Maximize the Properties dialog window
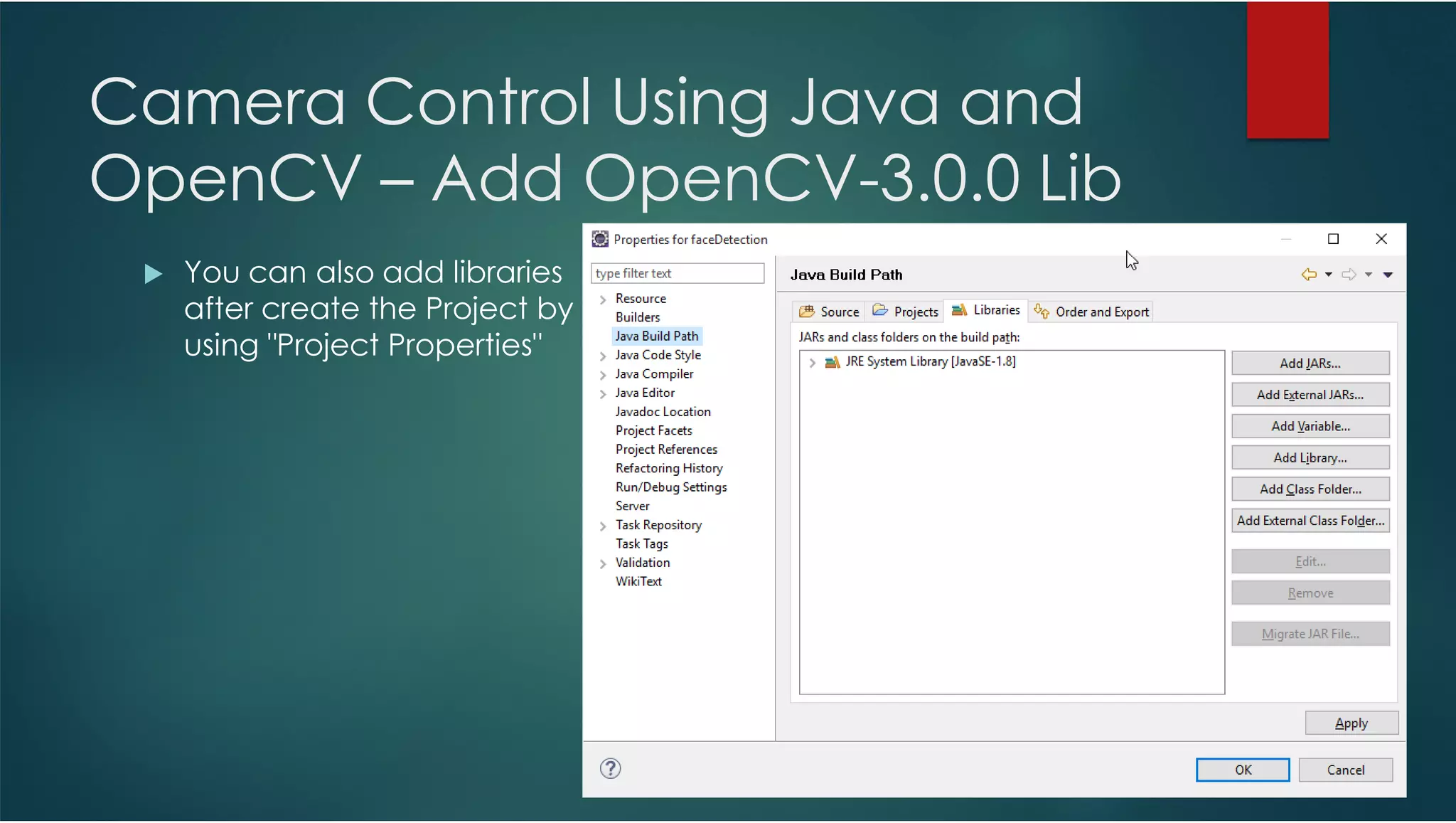The width and height of the screenshot is (1456, 823). [1333, 239]
